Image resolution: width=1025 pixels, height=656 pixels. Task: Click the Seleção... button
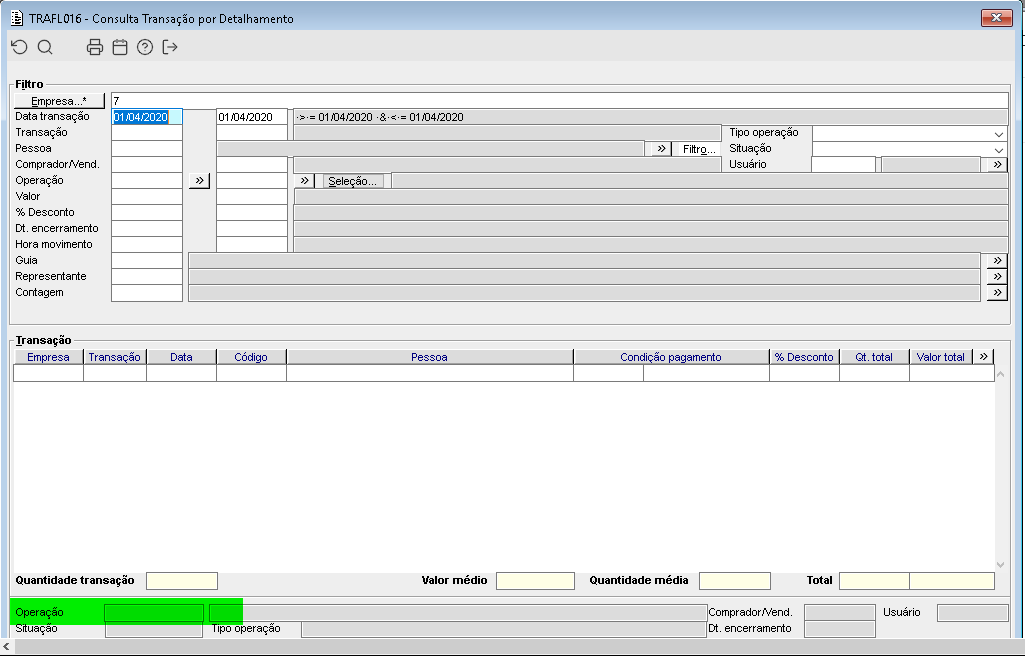[352, 181]
